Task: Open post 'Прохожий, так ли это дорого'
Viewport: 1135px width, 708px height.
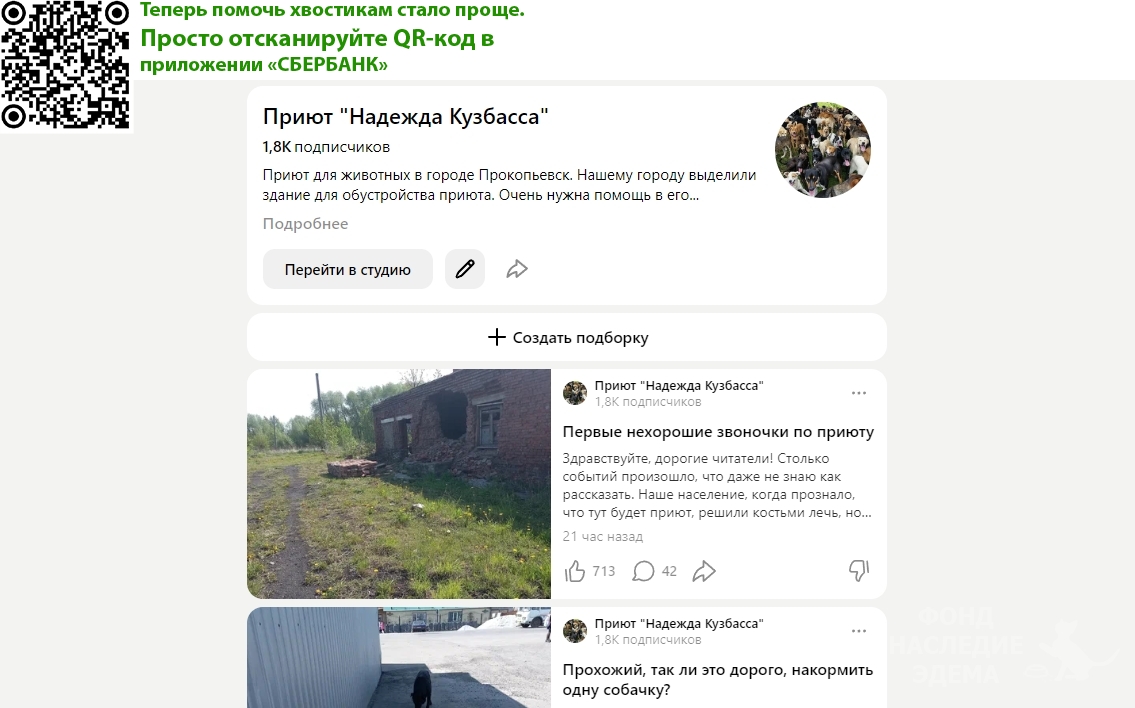Action: coord(717,680)
